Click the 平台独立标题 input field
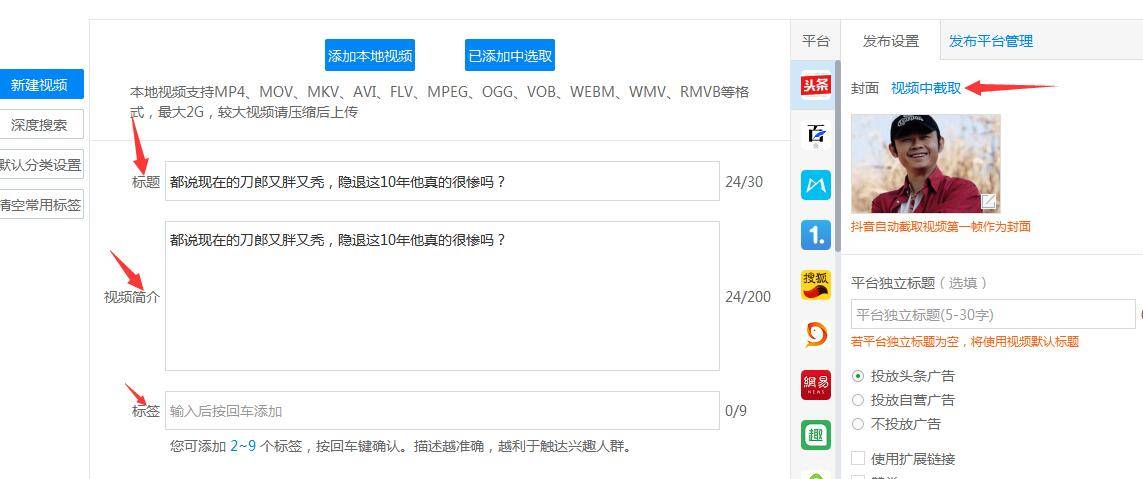 (x=992, y=315)
